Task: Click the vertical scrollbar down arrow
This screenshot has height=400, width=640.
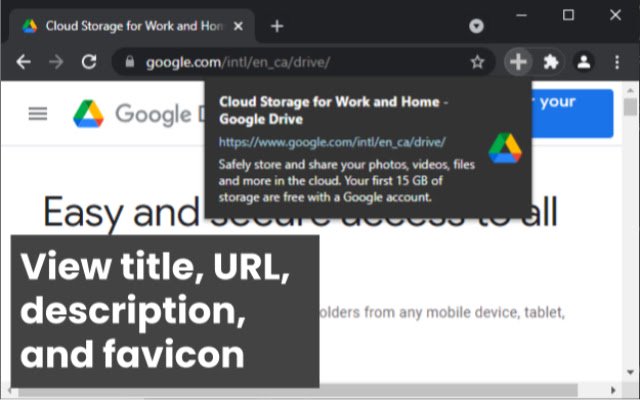Action: [630, 372]
